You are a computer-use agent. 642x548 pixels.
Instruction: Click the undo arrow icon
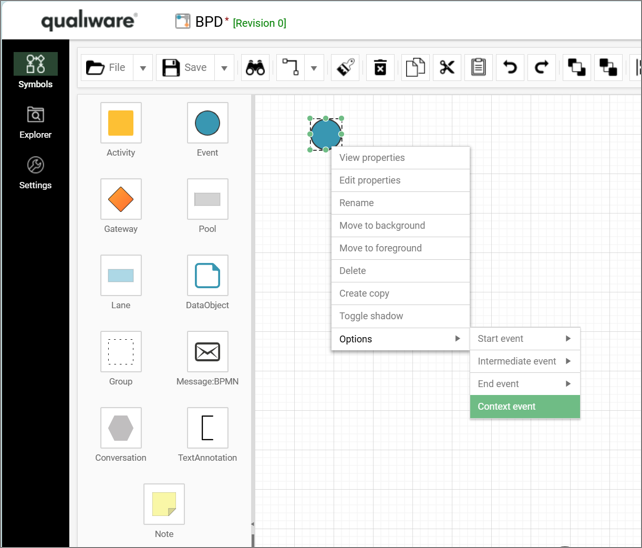pos(510,67)
